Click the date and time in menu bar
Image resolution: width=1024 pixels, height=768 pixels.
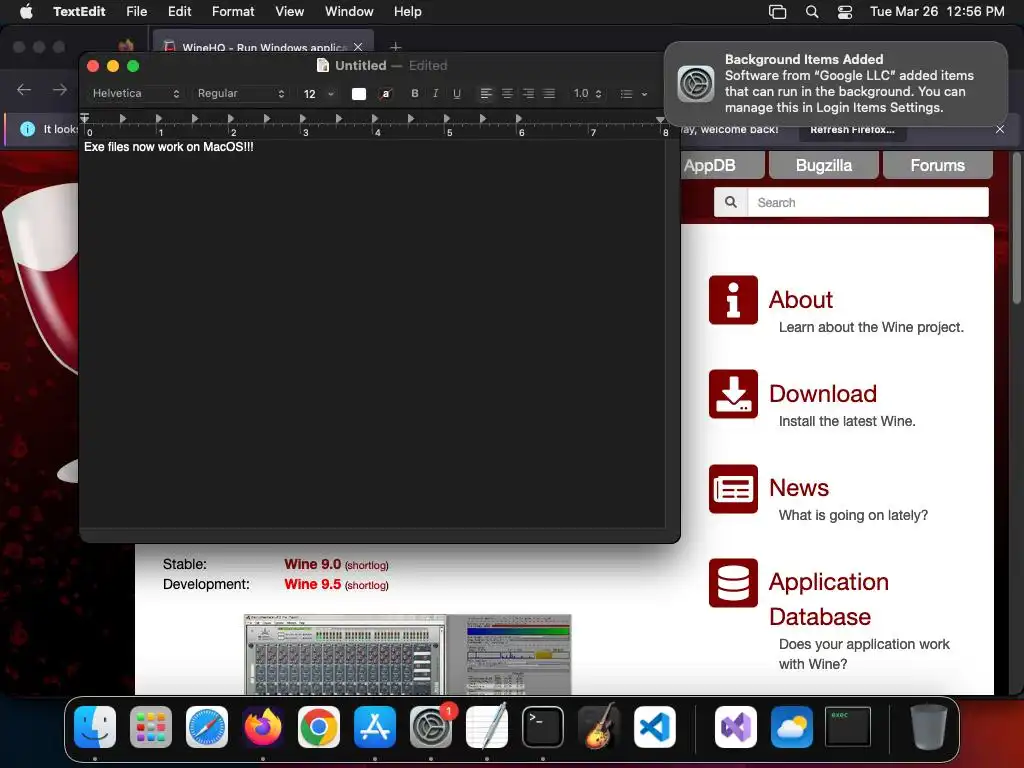[937, 11]
